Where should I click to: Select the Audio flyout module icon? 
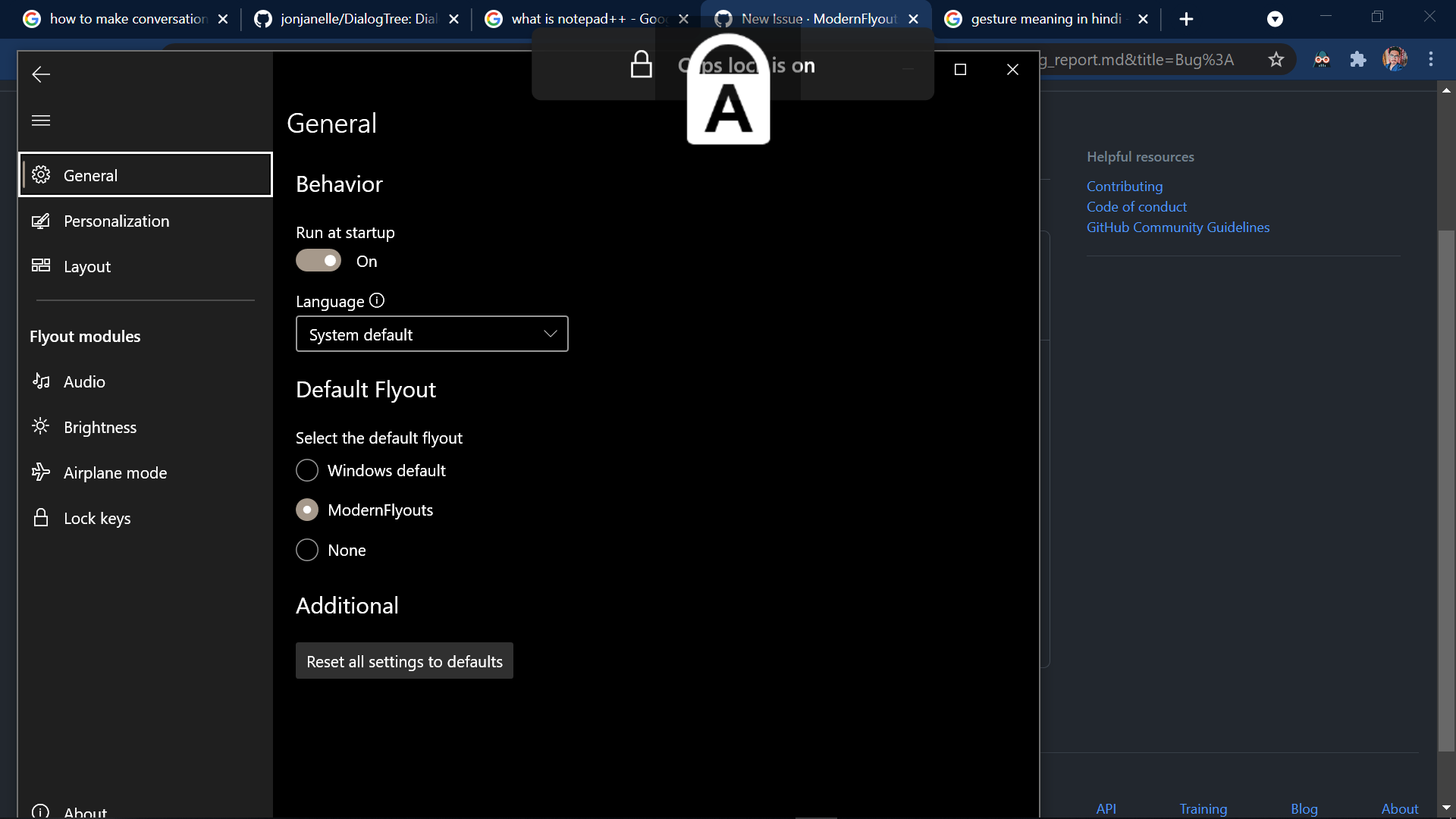pyautogui.click(x=42, y=381)
